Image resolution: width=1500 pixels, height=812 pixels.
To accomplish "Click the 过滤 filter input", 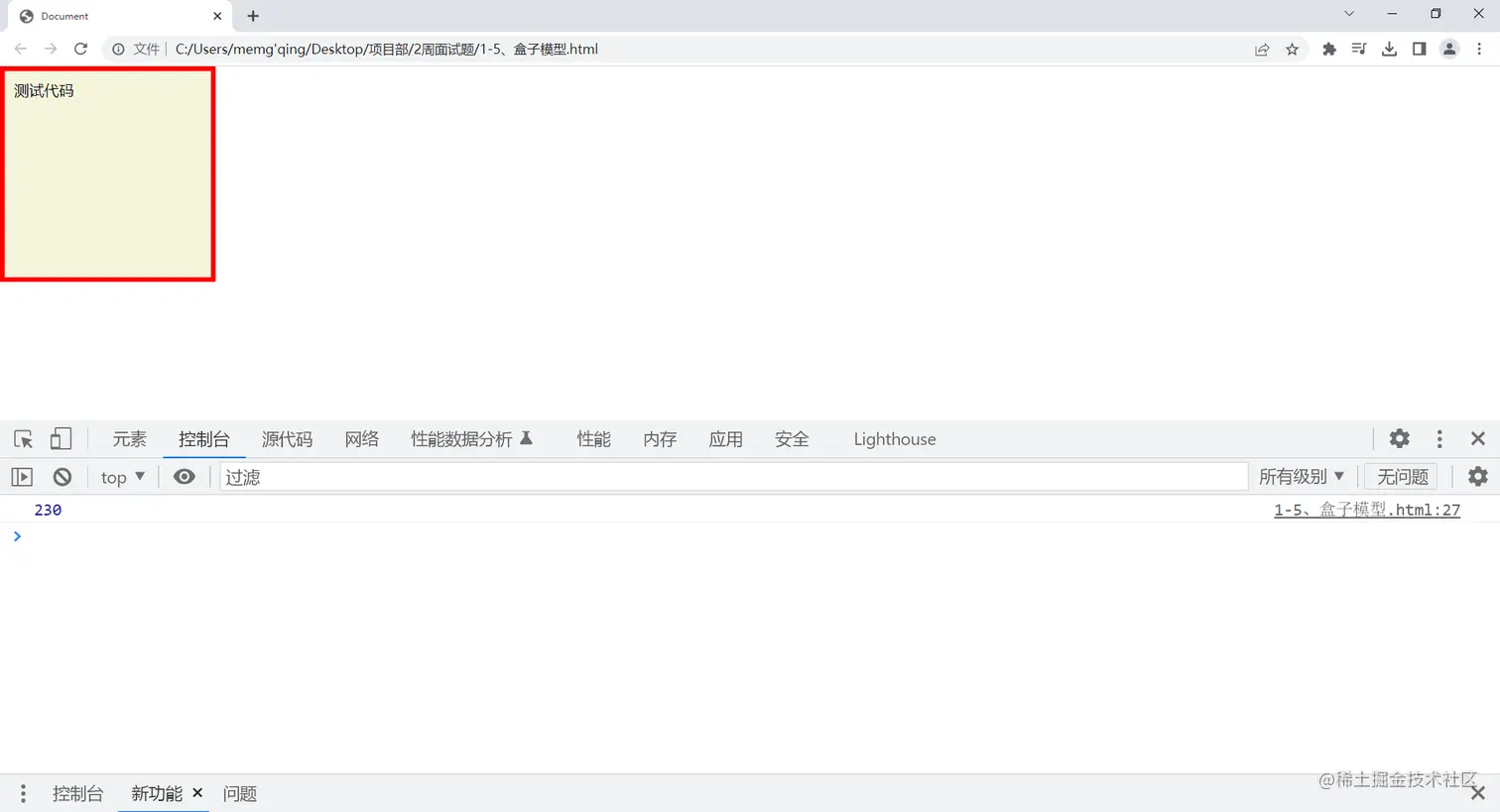I will click(733, 477).
